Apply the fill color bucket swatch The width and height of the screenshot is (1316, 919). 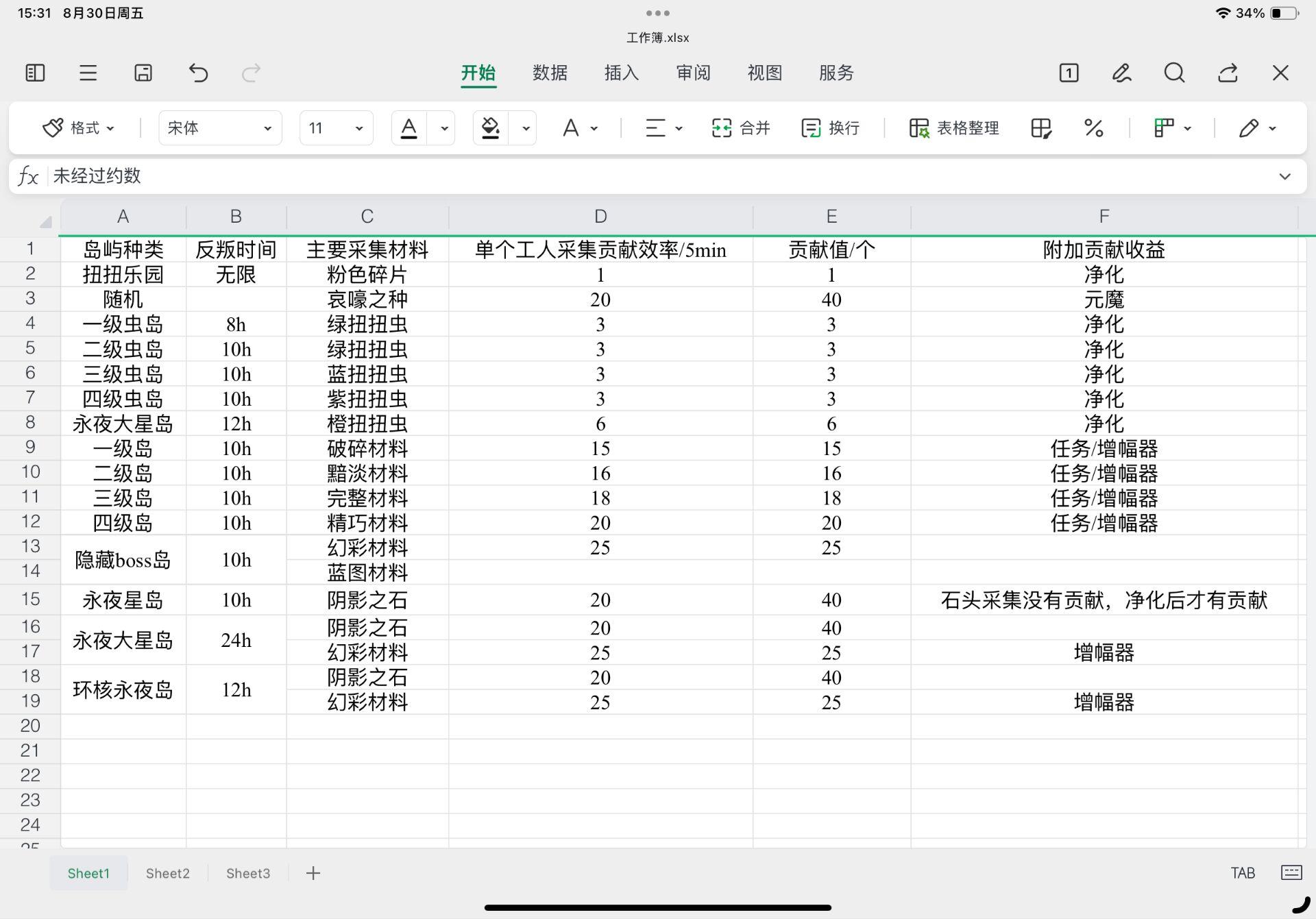pyautogui.click(x=491, y=128)
